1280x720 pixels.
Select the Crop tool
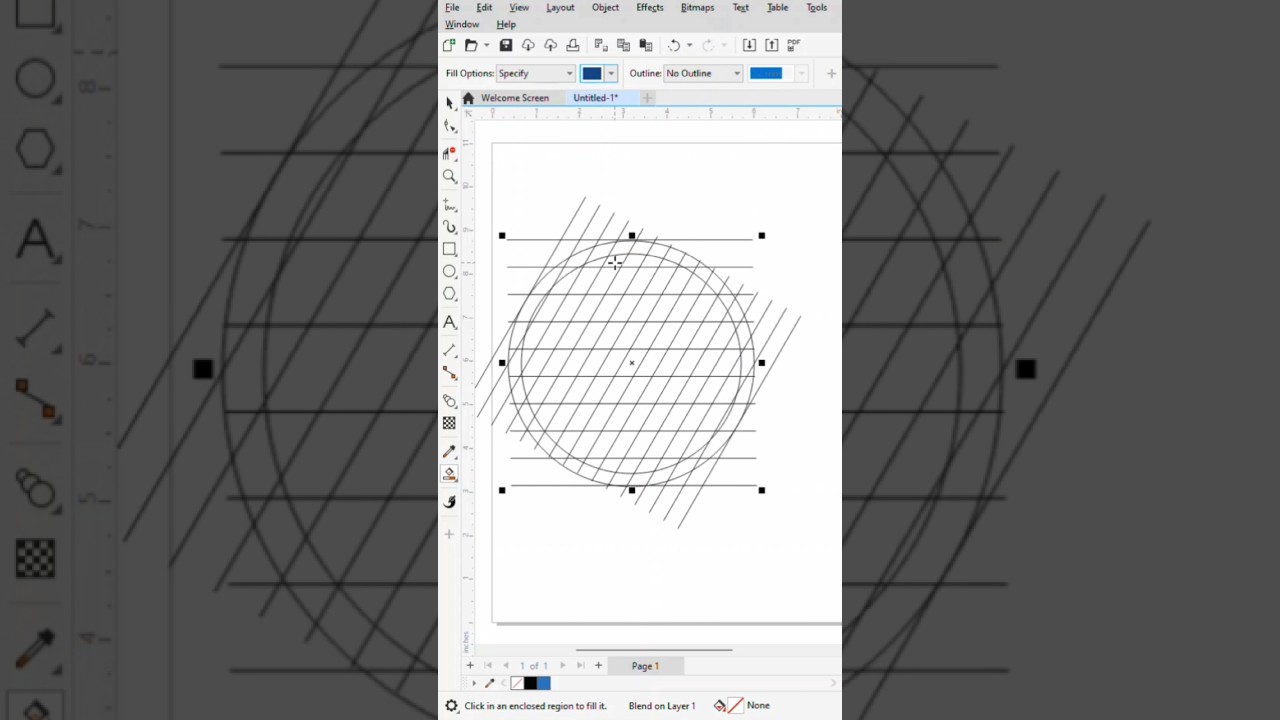click(449, 152)
